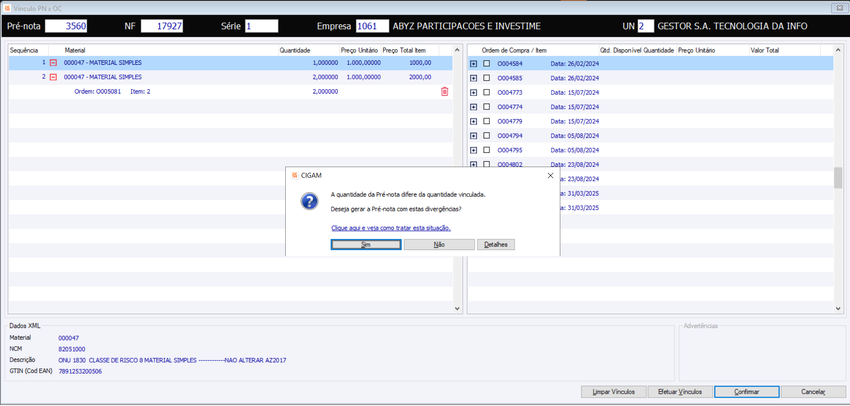Expand purchase order O004584
This screenshot has height=406, width=850.
pos(473,63)
